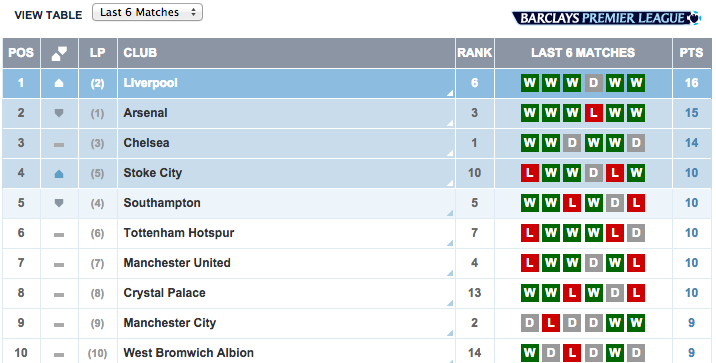Click Southampton's down-arrow movement icon
Screen dimensions: 716x363
click(59, 203)
